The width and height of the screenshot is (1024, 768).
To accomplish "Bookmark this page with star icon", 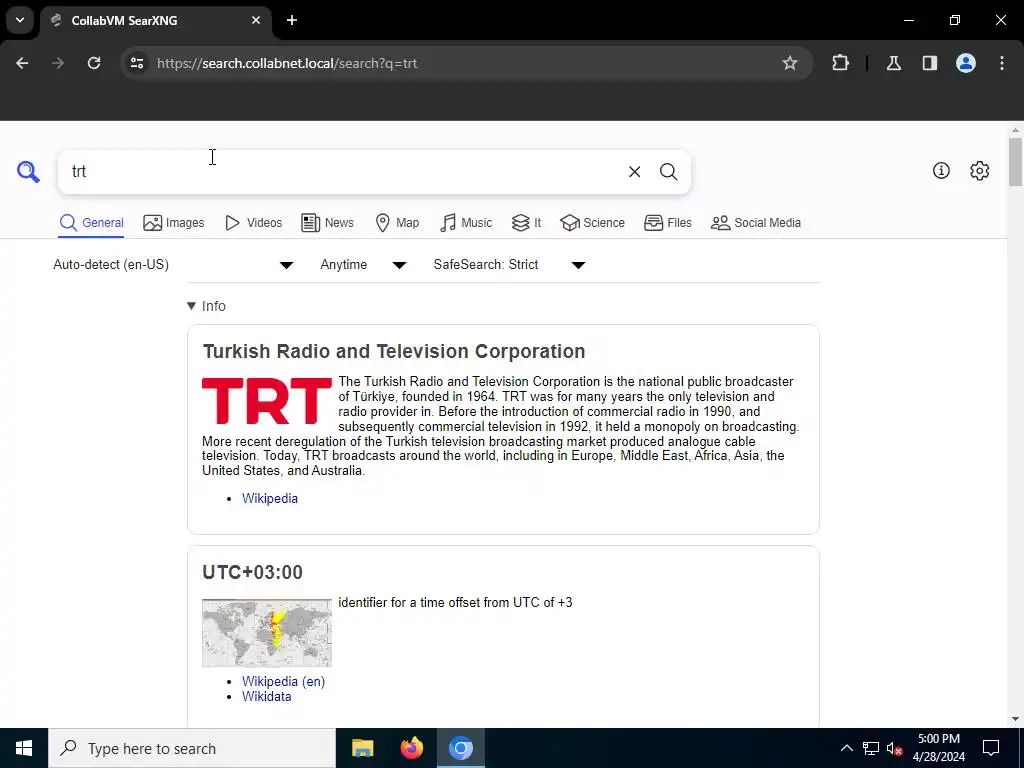I will coord(790,63).
